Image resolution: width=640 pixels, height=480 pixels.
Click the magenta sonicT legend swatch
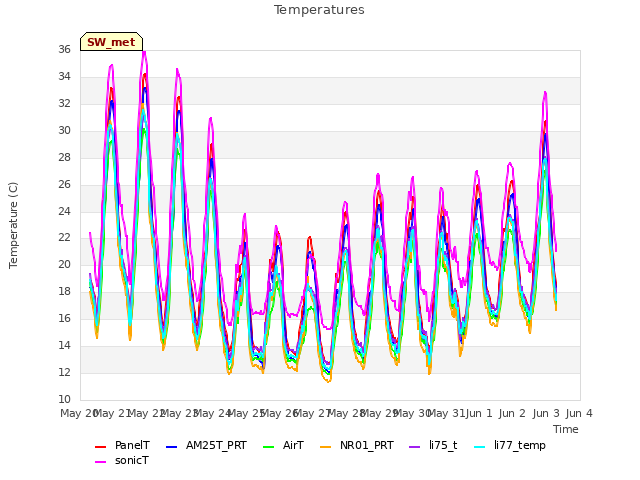point(100,462)
